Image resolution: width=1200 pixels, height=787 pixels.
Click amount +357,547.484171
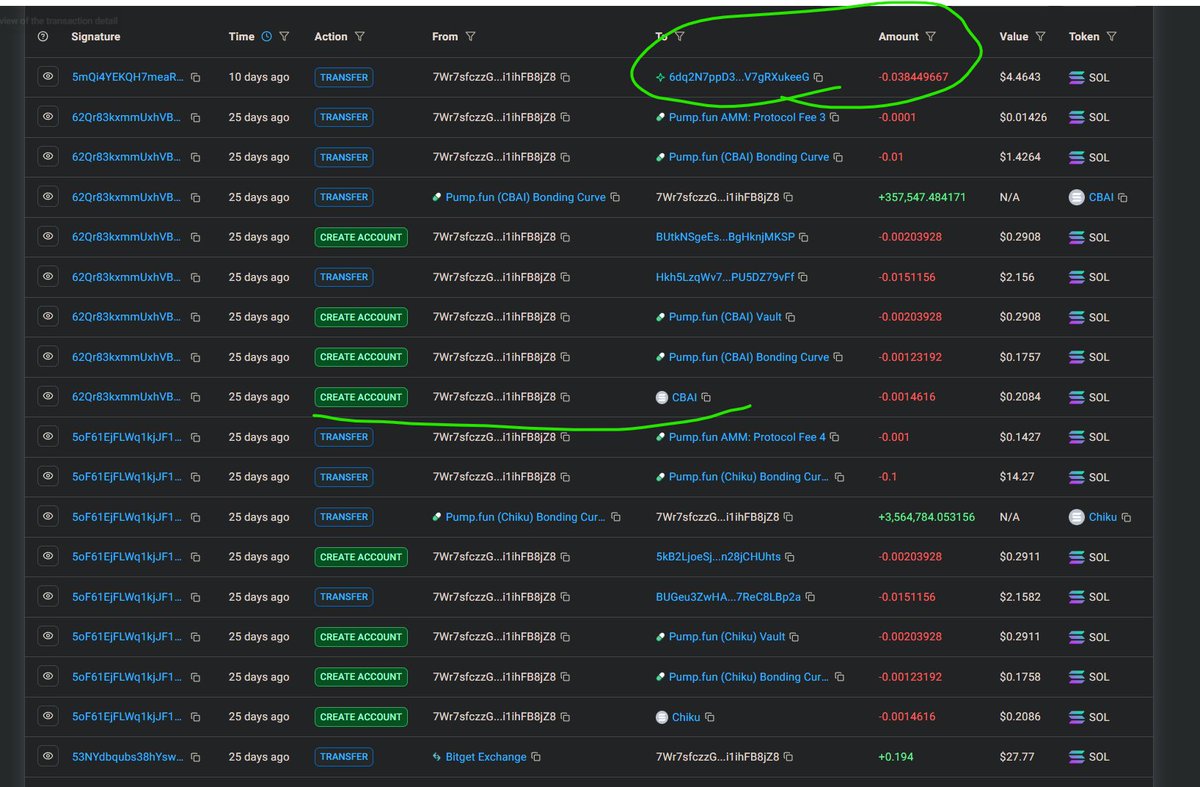coord(922,197)
